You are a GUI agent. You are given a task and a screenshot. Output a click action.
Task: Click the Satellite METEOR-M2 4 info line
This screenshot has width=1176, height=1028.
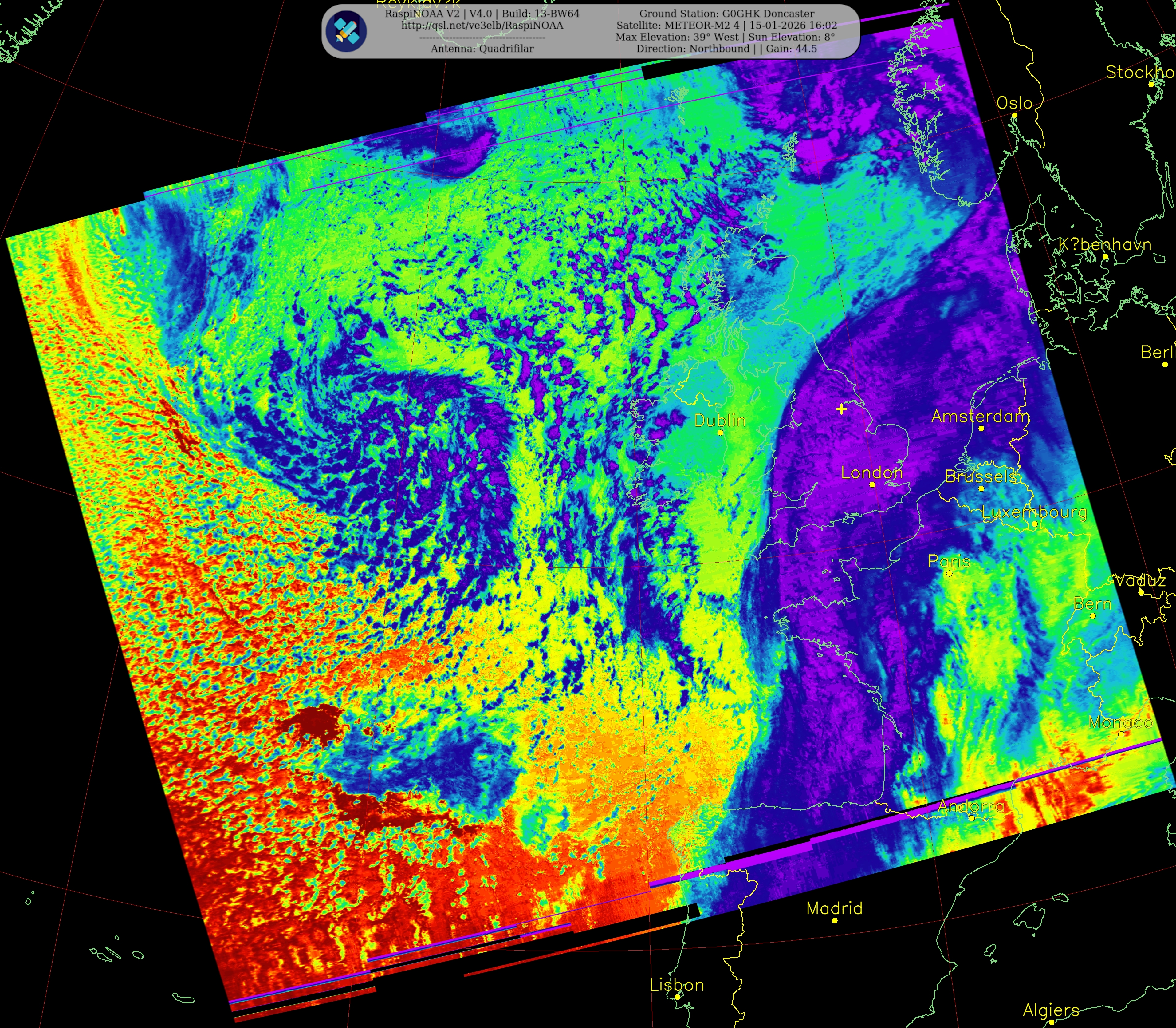tap(726, 25)
